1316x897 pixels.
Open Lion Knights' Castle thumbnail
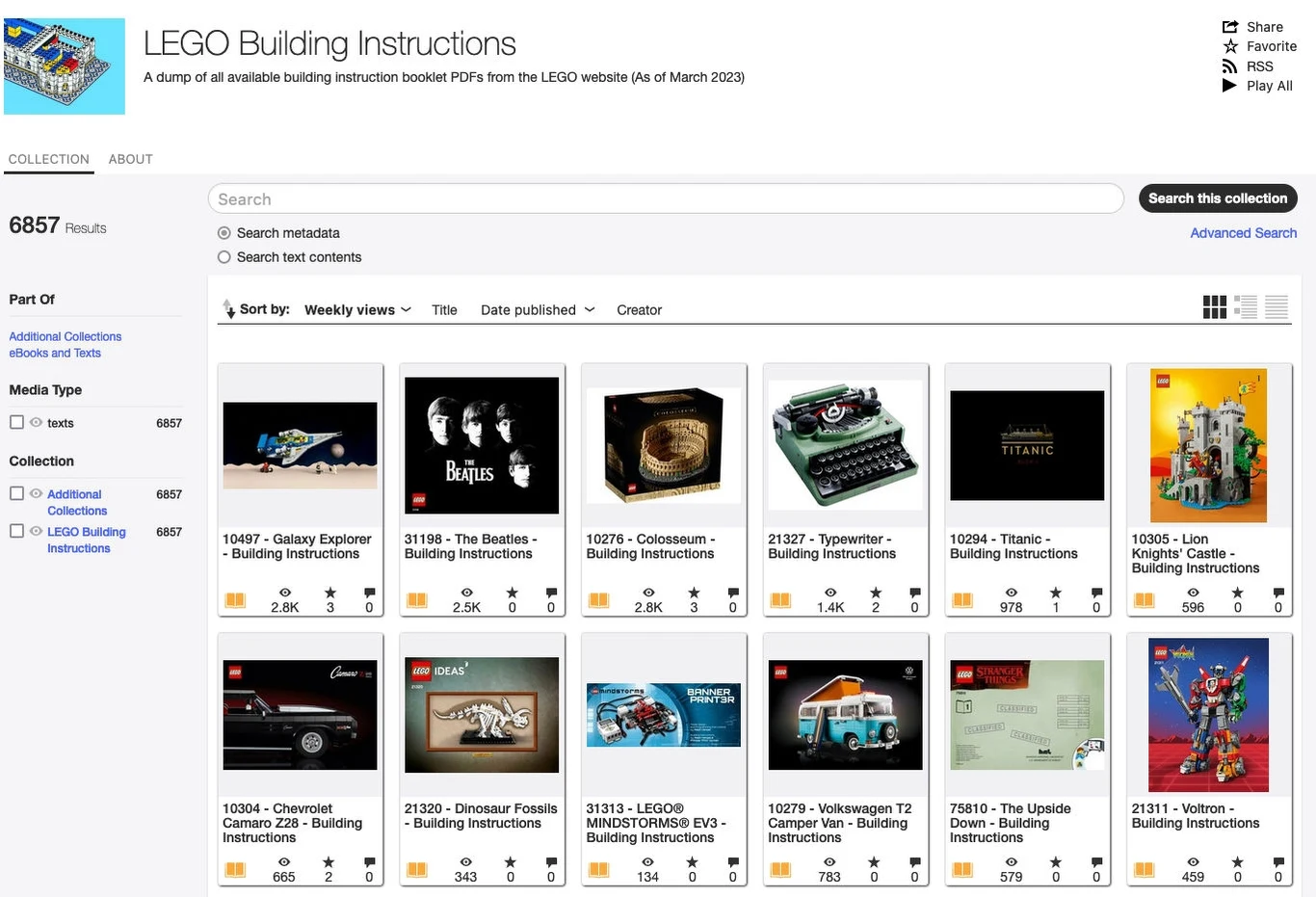point(1209,445)
